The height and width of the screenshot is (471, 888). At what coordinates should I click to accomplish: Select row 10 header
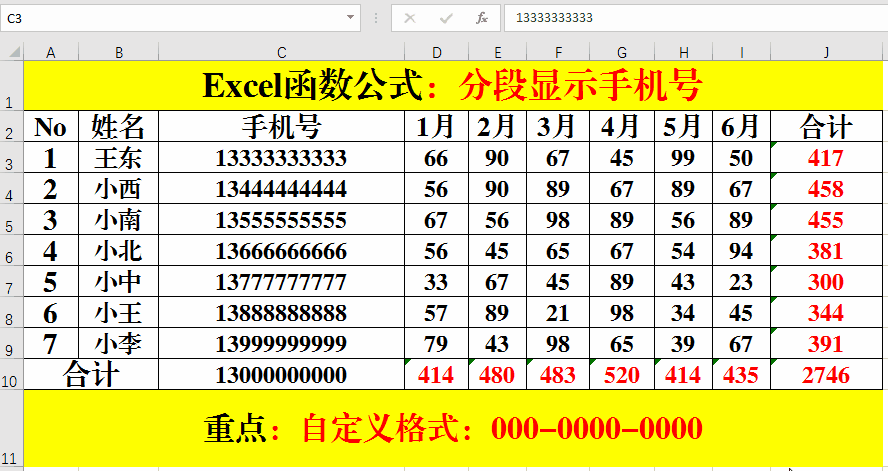pyautogui.click(x=11, y=374)
